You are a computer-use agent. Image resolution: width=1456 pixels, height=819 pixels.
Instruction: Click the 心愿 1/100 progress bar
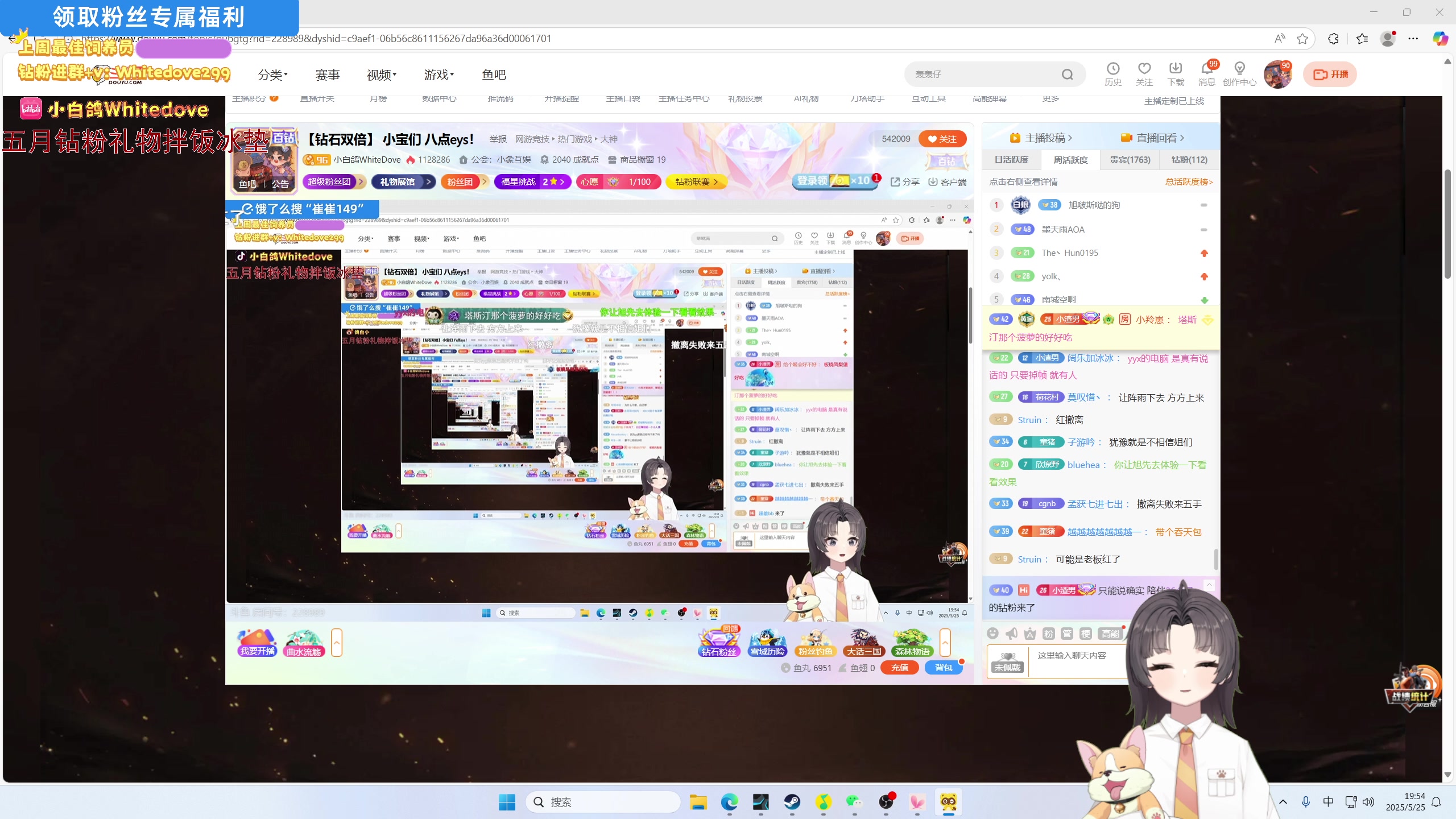(619, 182)
